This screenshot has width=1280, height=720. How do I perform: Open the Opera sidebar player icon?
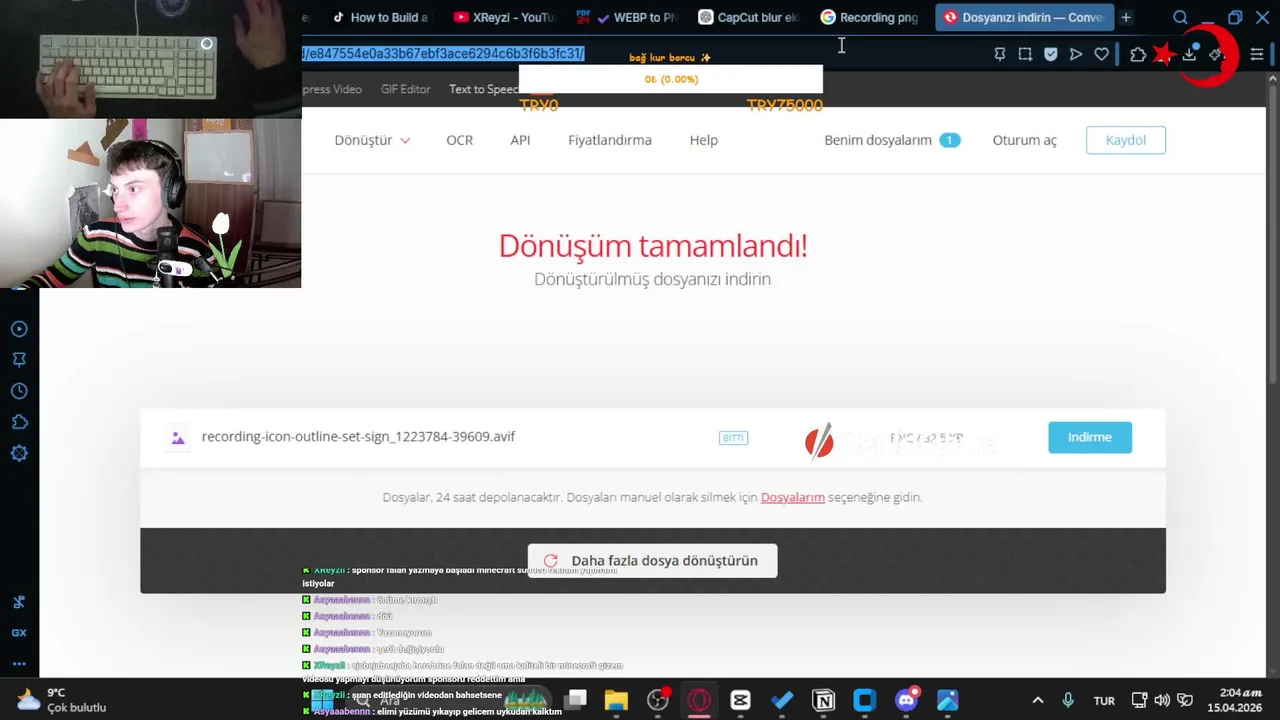click(x=19, y=329)
